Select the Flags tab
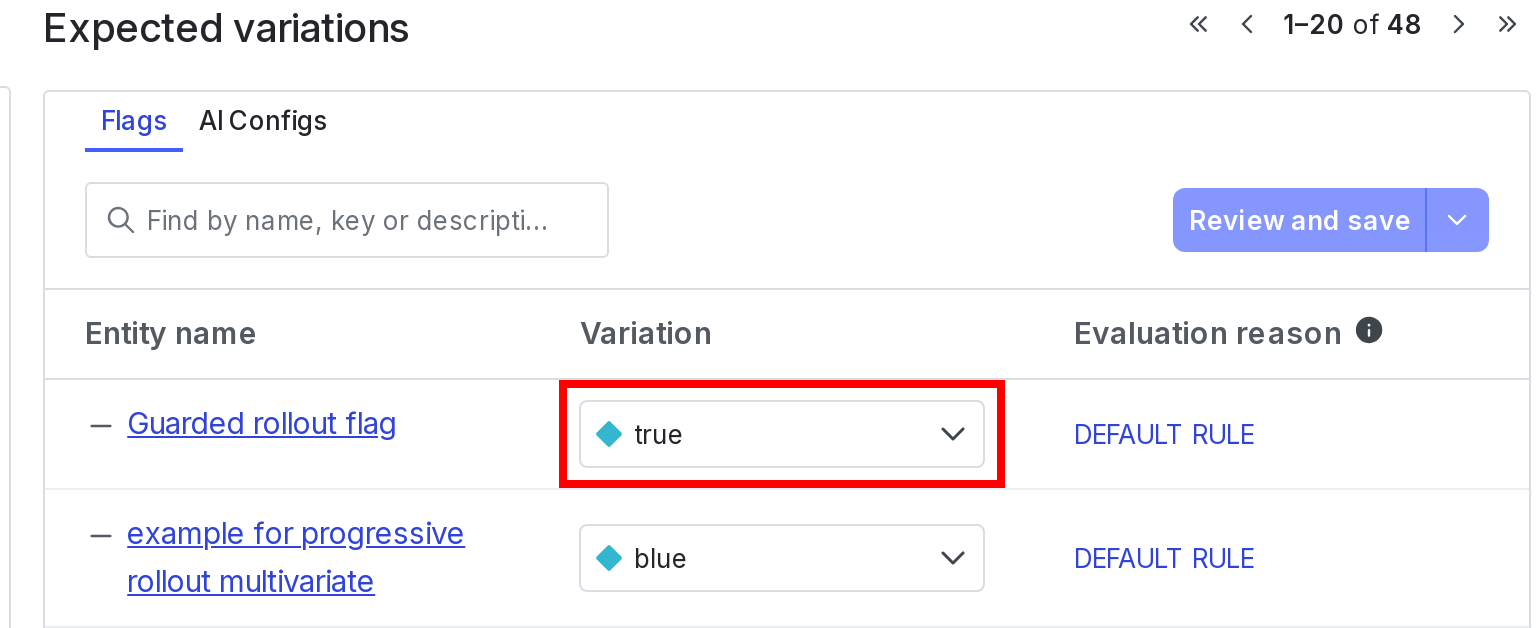 [133, 120]
